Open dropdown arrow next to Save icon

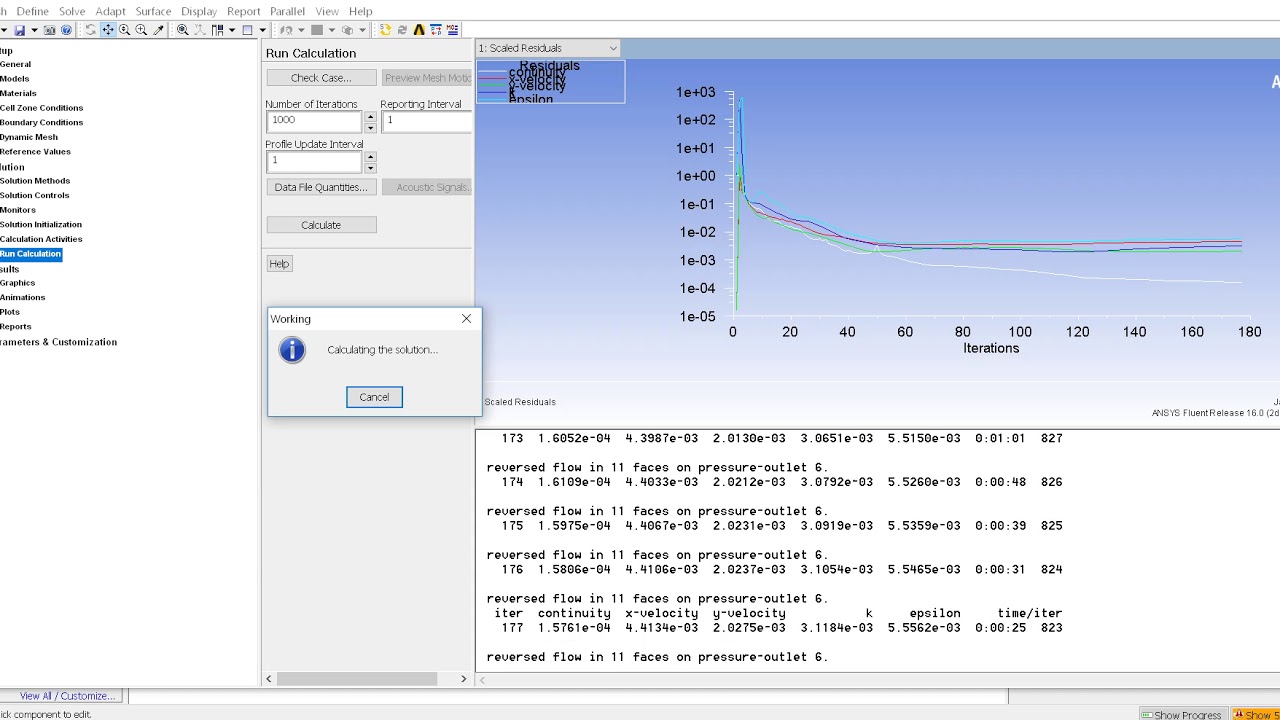[34, 30]
